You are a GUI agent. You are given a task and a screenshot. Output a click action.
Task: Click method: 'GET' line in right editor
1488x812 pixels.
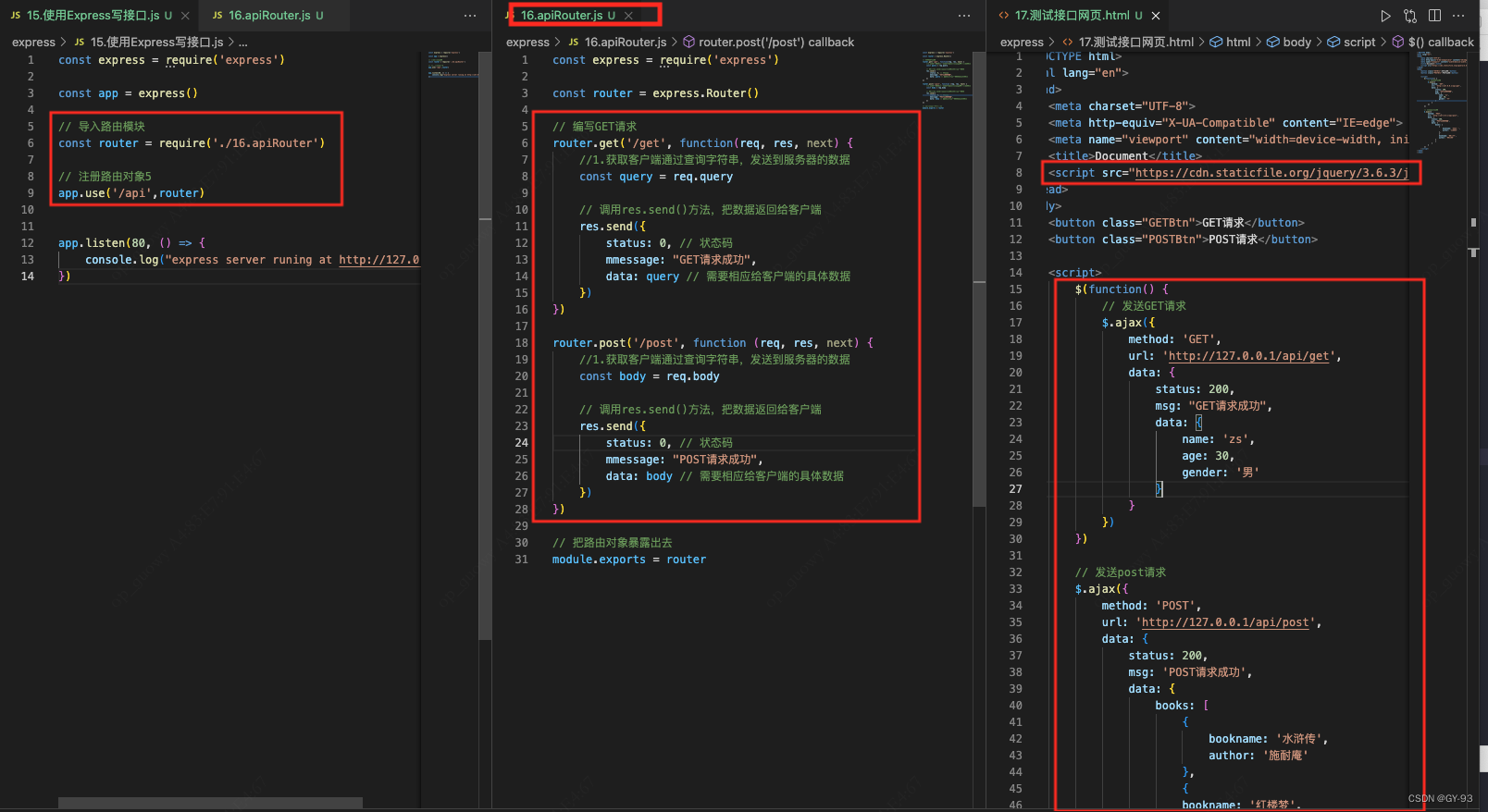click(1174, 339)
